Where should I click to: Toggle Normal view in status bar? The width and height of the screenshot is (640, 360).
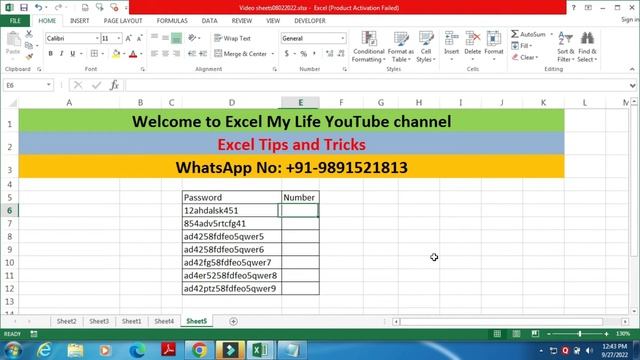coord(497,334)
